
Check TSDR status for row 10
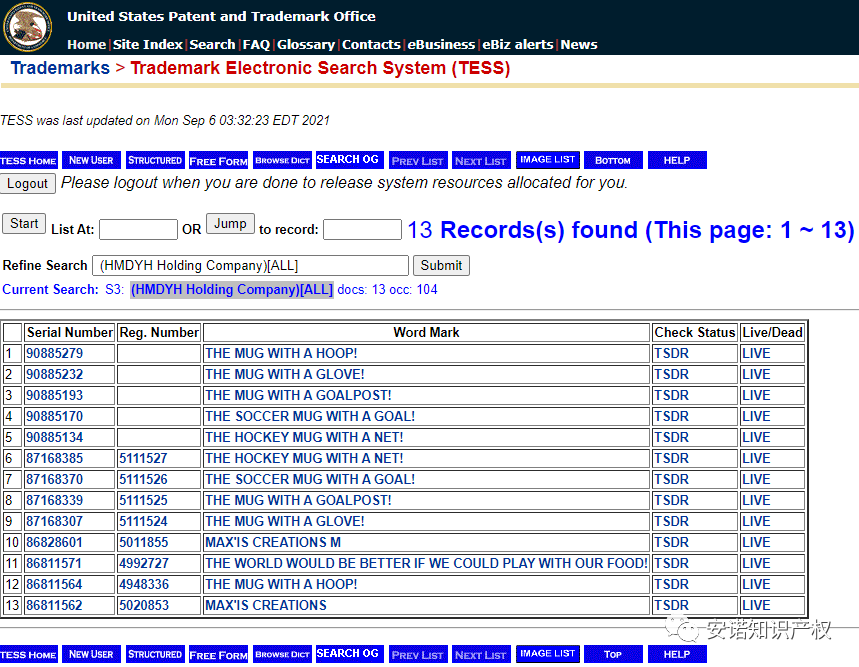click(672, 543)
